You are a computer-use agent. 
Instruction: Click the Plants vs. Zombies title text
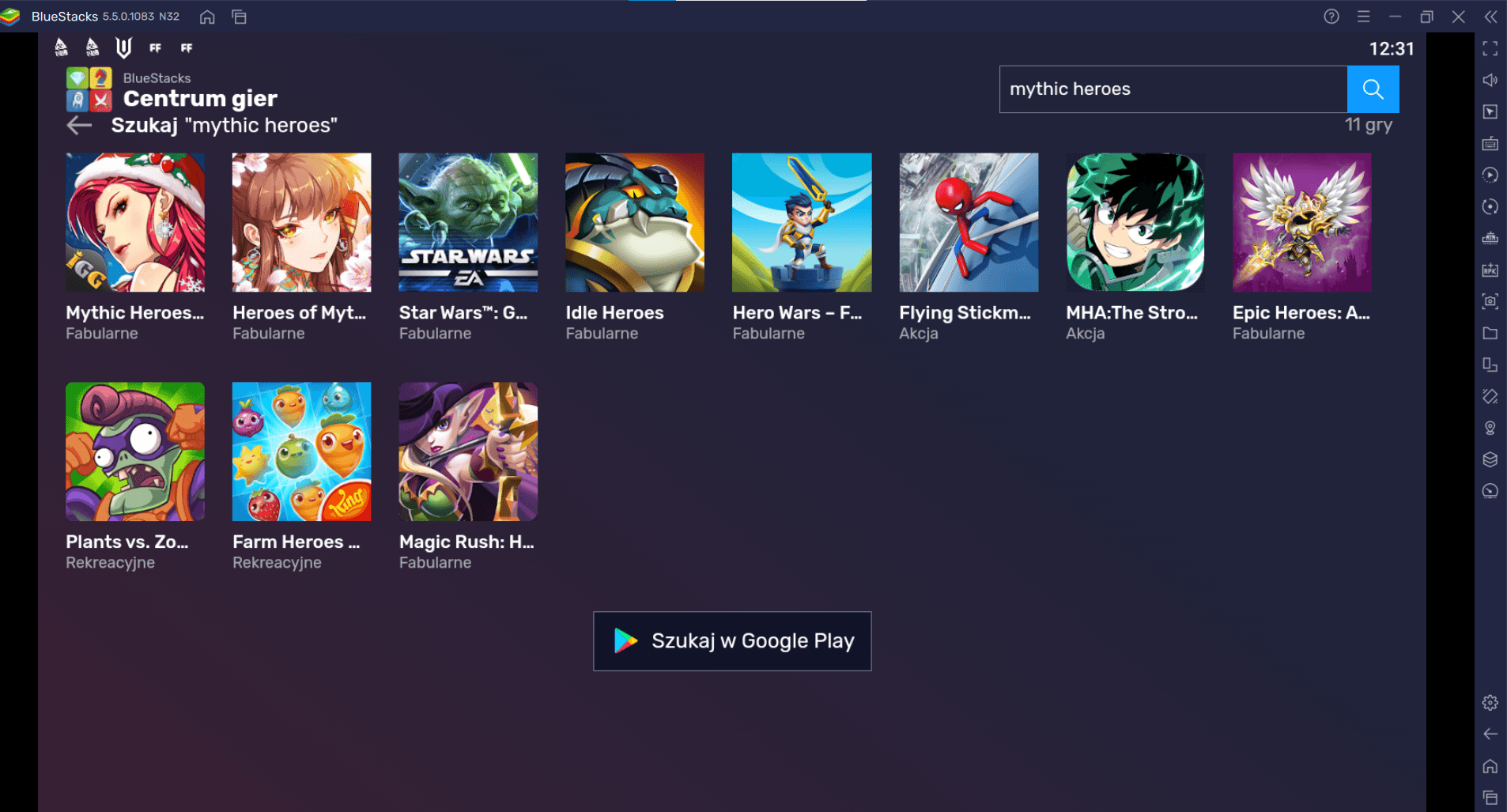(127, 542)
